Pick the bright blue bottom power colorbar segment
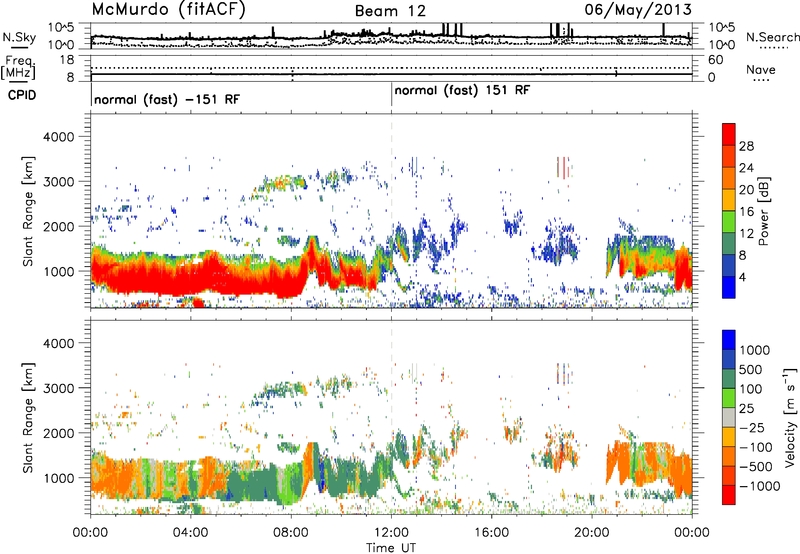Screen dimensions: 800x554 729,287
